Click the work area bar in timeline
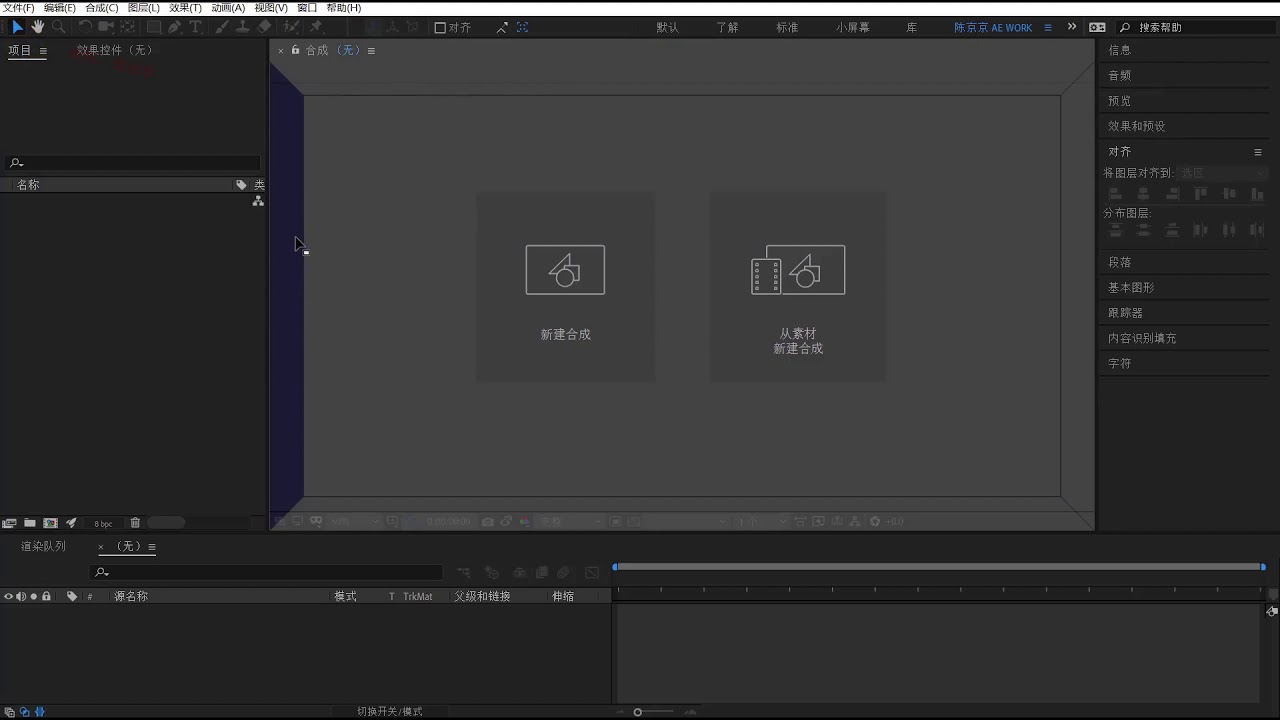Viewport: 1280px width, 720px height. click(939, 567)
